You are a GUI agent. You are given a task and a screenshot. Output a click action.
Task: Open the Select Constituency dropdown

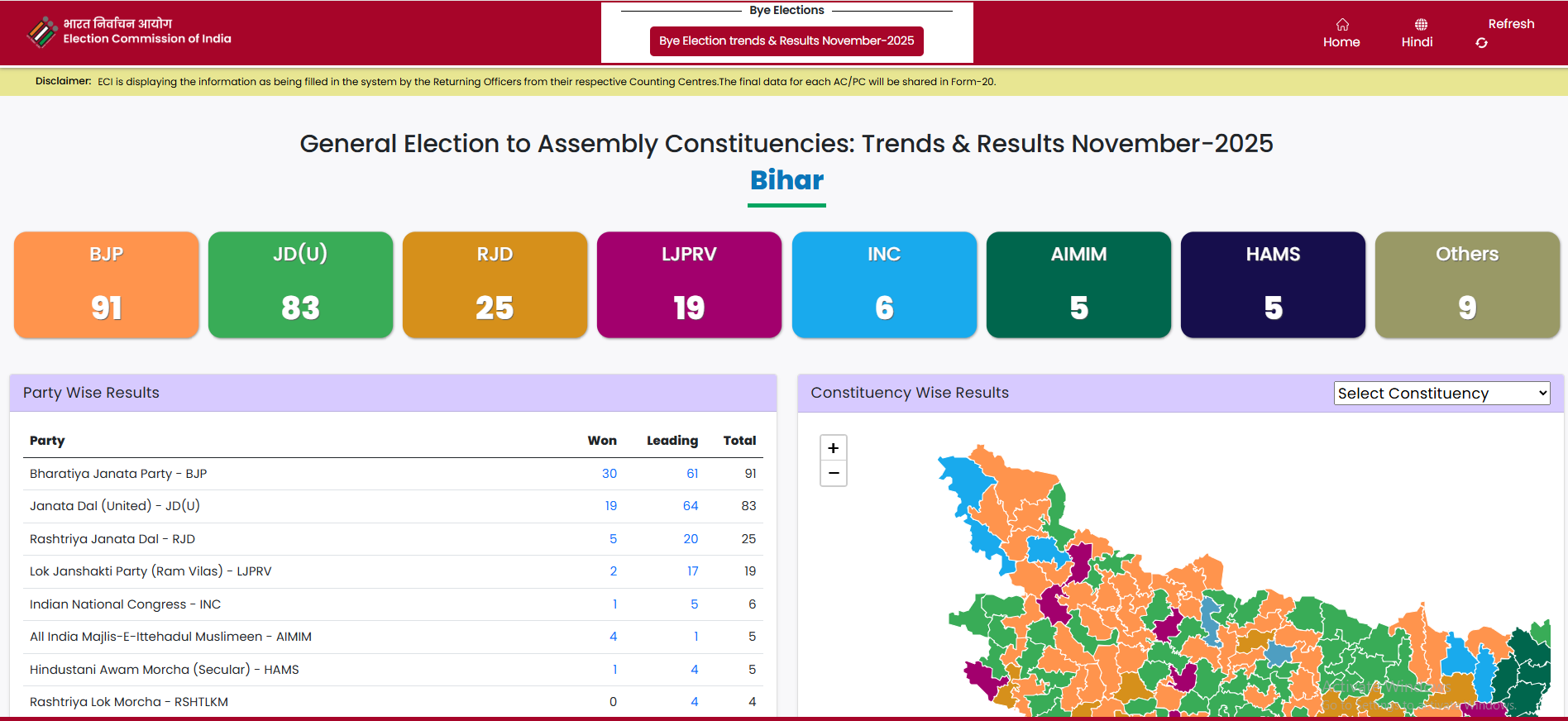click(1441, 394)
